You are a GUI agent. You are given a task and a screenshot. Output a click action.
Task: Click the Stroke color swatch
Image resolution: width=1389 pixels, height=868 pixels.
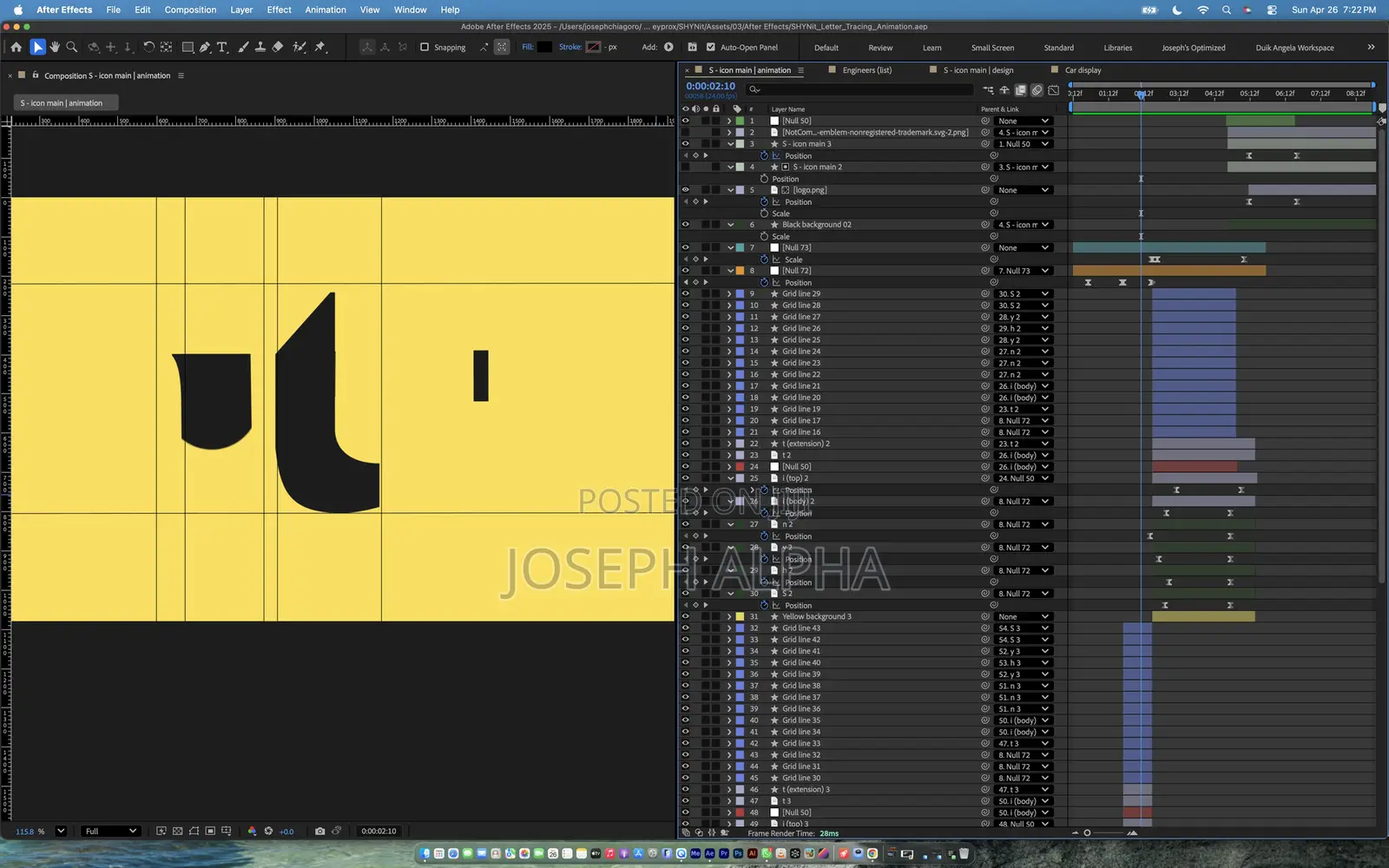pos(594,47)
